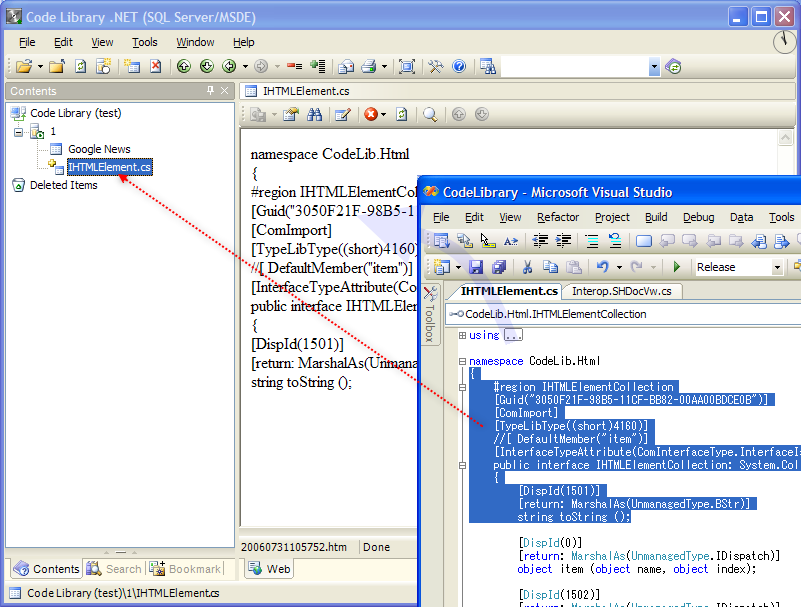
Task: Open the Toolbox side tab in Visual Studio
Action: 430,315
